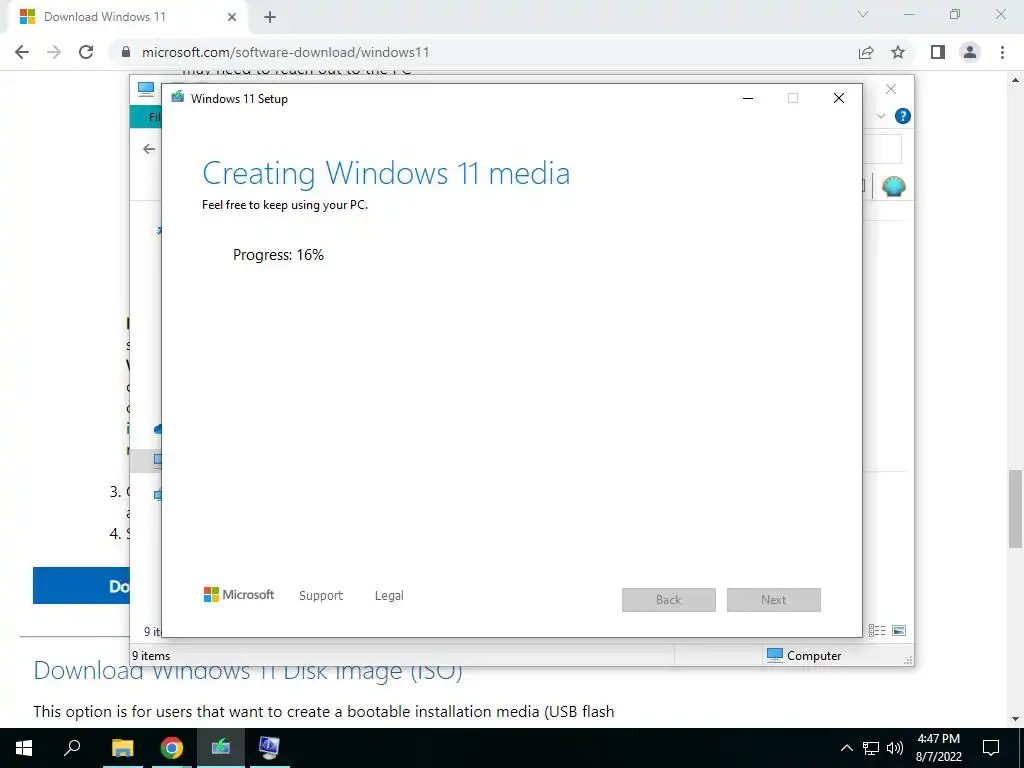This screenshot has height=768, width=1024.
Task: Click the 9 items status text
Action: pos(151,656)
